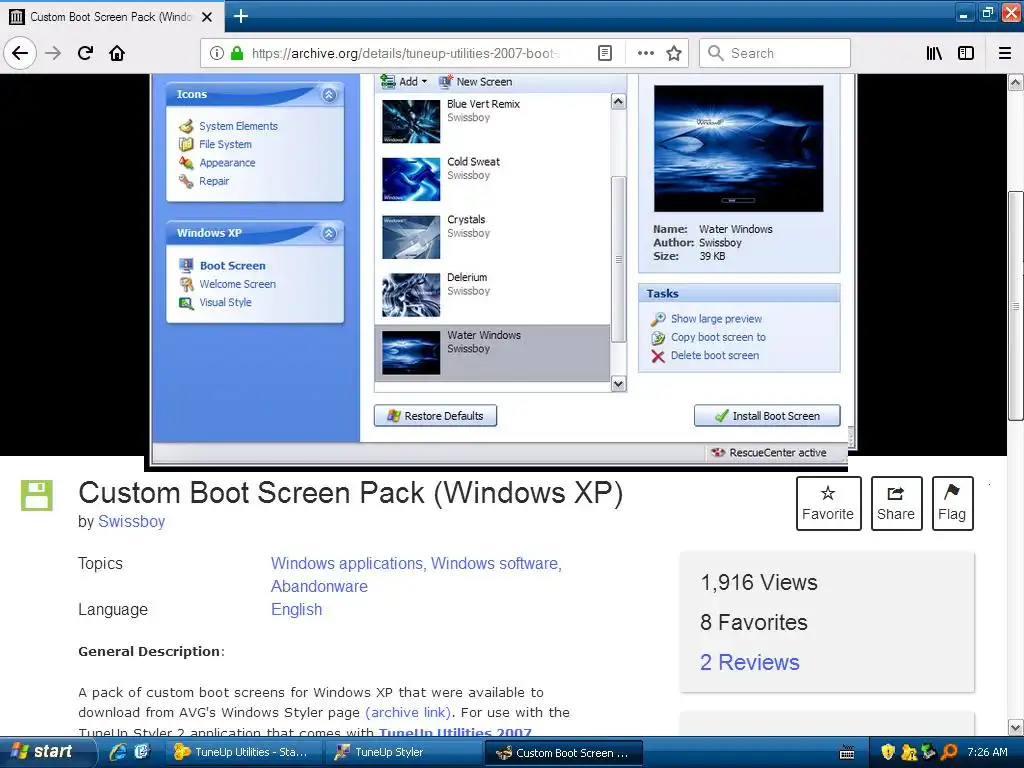Open the 2 Reviews link
This screenshot has width=1024, height=768.
click(x=750, y=662)
